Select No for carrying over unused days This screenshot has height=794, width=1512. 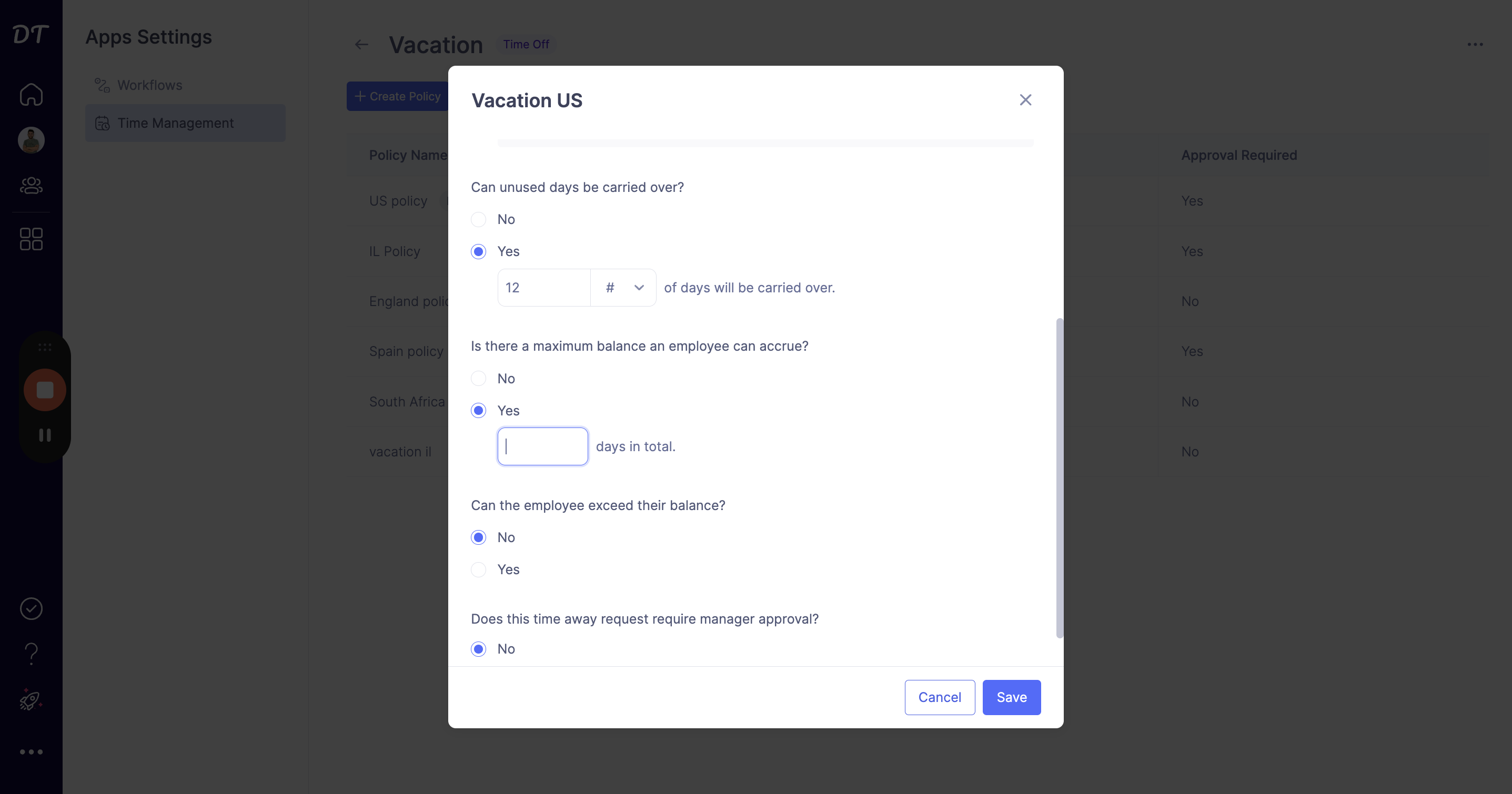click(478, 219)
